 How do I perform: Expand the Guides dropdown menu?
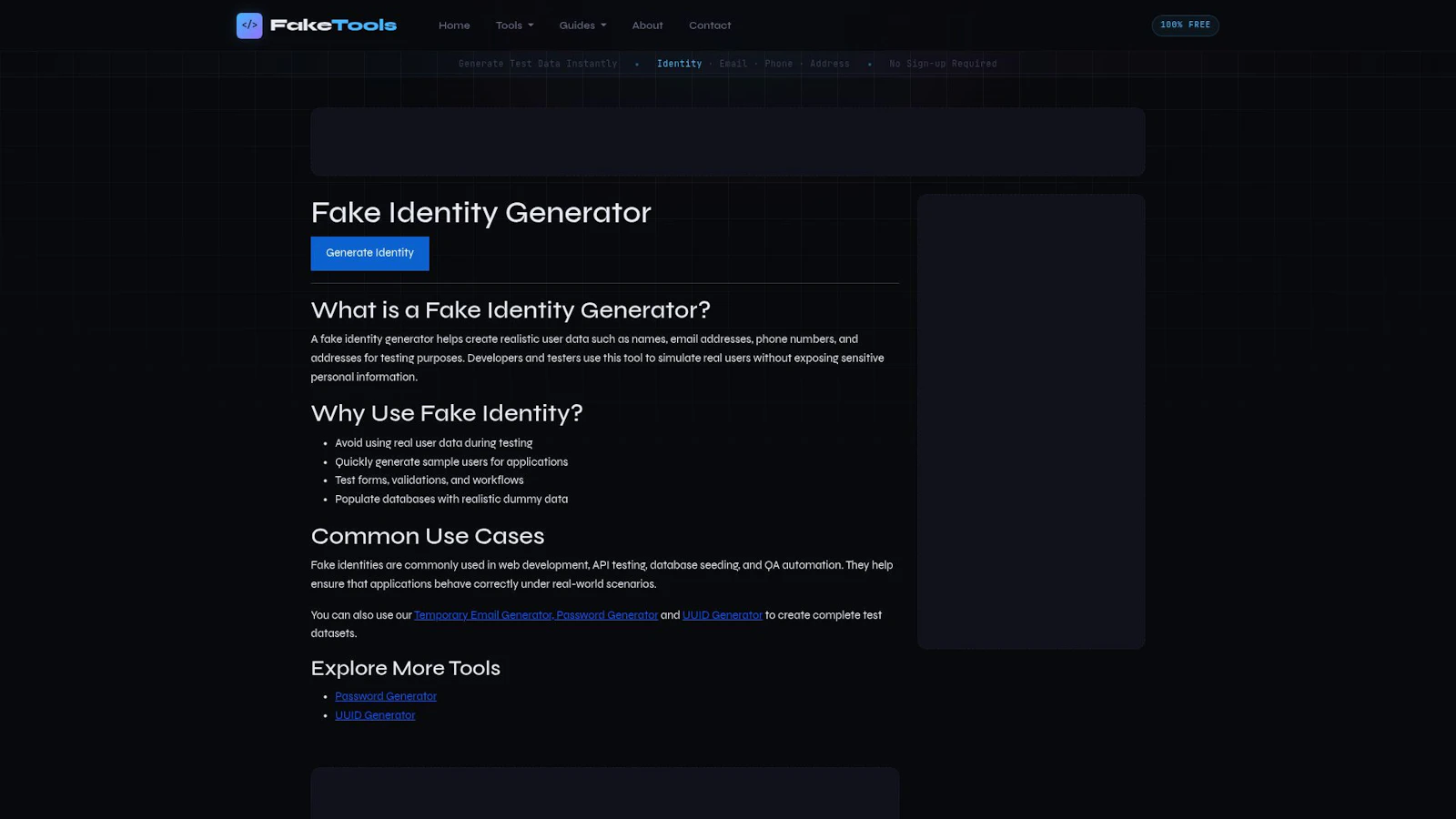582,25
